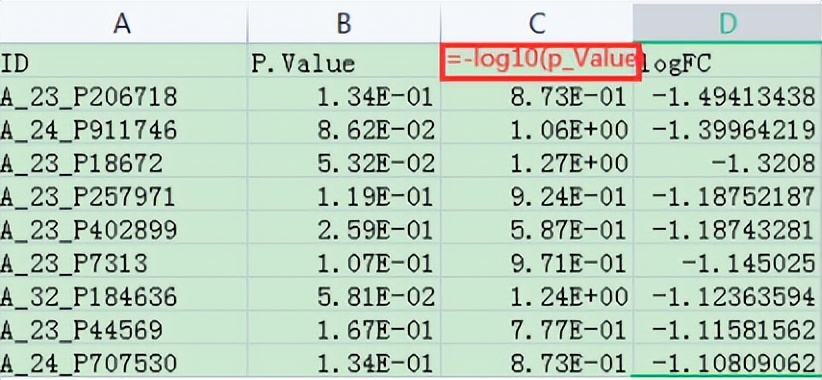Select cell containing 5.87E-01
The height and width of the screenshot is (380, 822).
pyautogui.click(x=537, y=229)
